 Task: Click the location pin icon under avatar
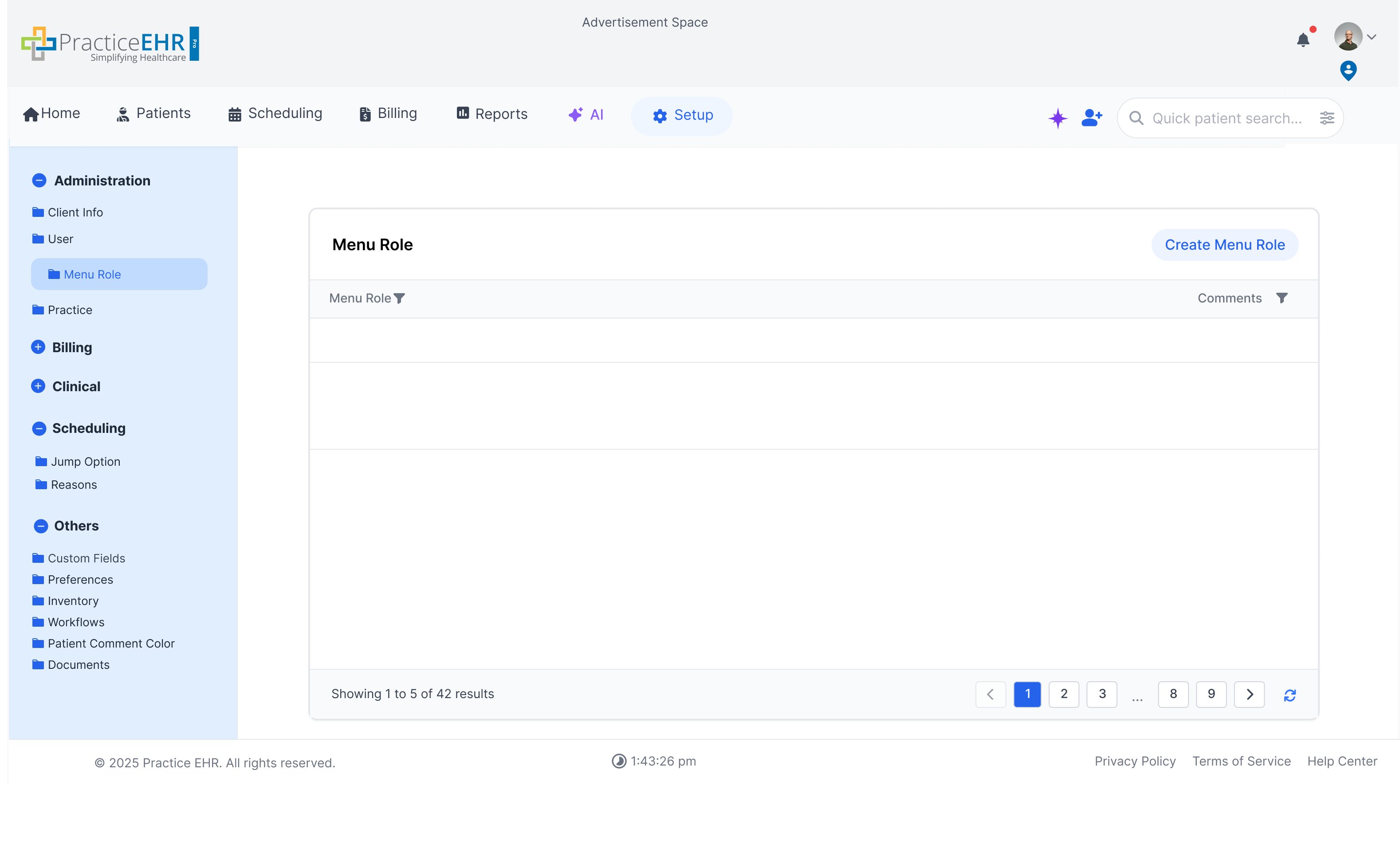(1348, 71)
